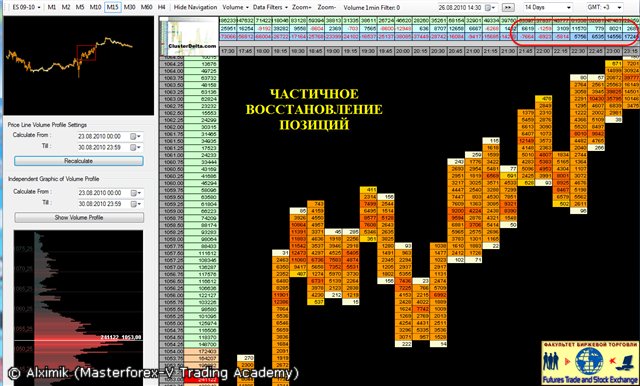Open the 14 Days period dropdown
Screen dimensions: 640x386
(x=547, y=7)
